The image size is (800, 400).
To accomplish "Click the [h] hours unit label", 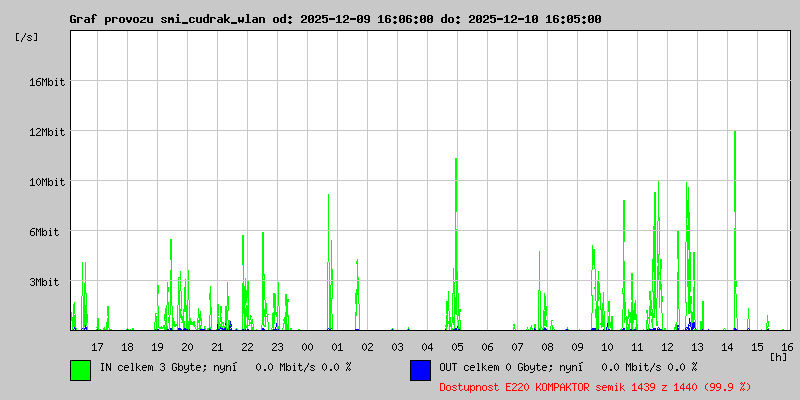I will point(778,356).
